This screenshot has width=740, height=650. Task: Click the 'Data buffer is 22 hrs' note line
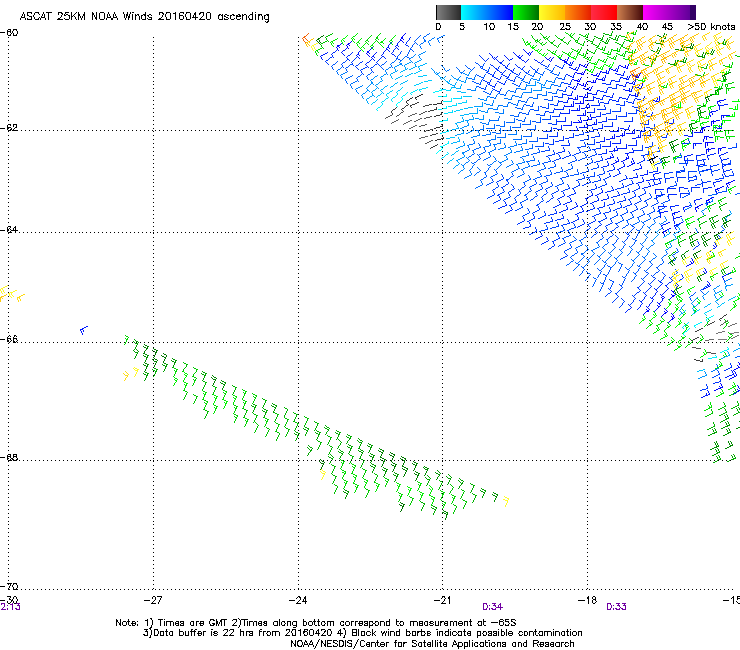click(362, 633)
